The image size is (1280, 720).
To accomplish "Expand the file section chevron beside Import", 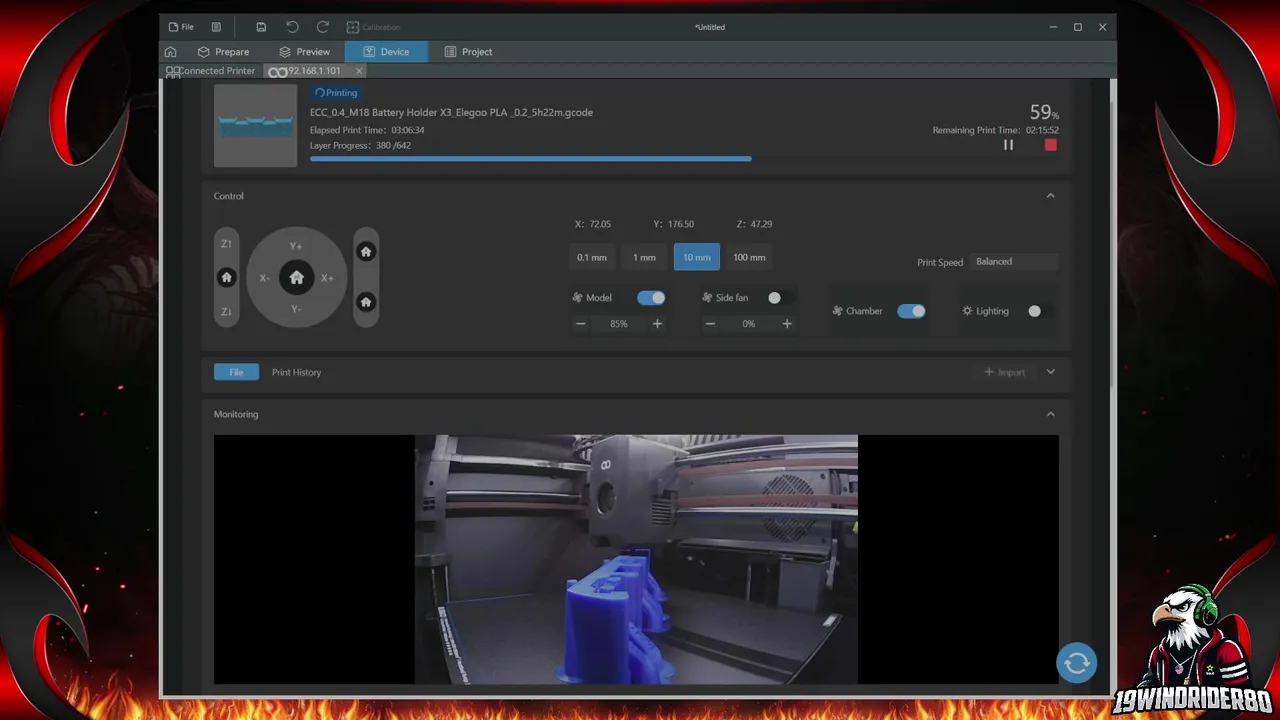I will tap(1050, 372).
